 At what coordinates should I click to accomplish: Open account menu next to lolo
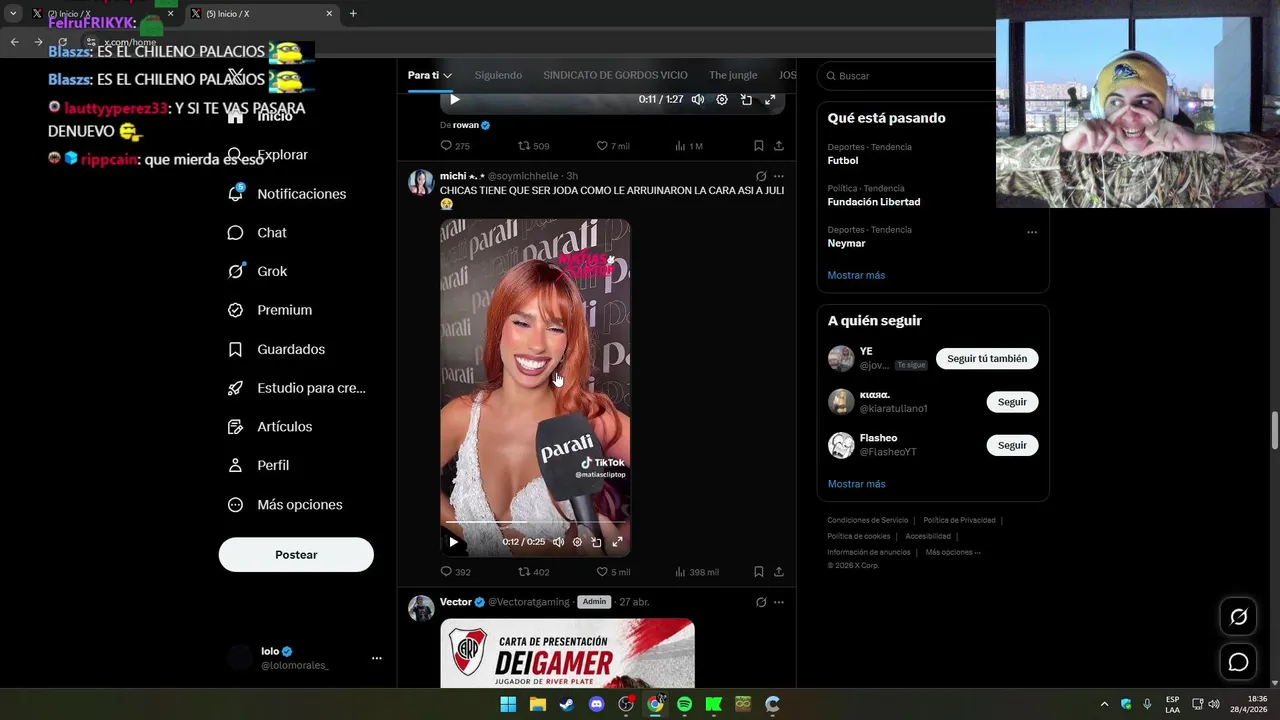click(377, 658)
